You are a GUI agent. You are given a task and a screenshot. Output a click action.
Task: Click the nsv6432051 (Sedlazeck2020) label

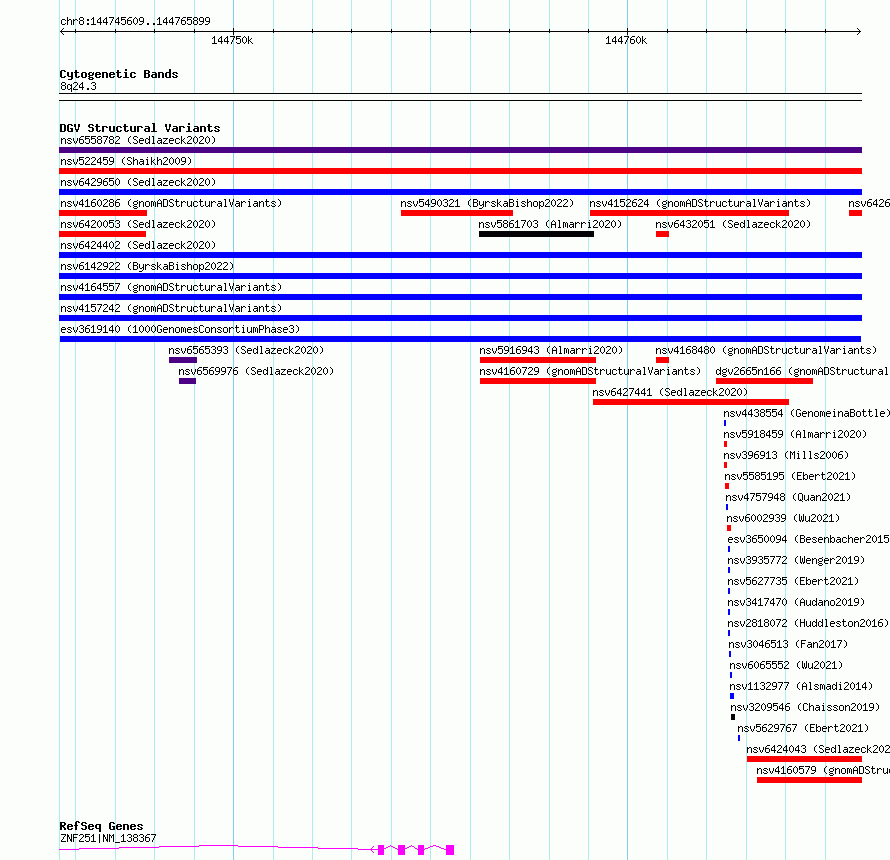733,224
